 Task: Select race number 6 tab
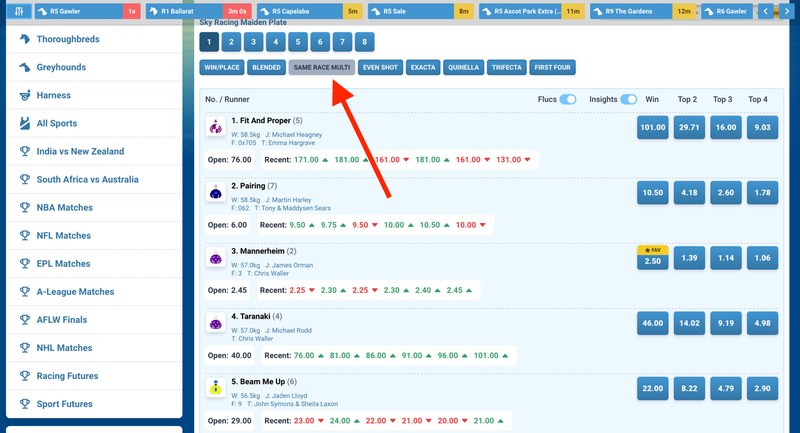click(x=320, y=42)
